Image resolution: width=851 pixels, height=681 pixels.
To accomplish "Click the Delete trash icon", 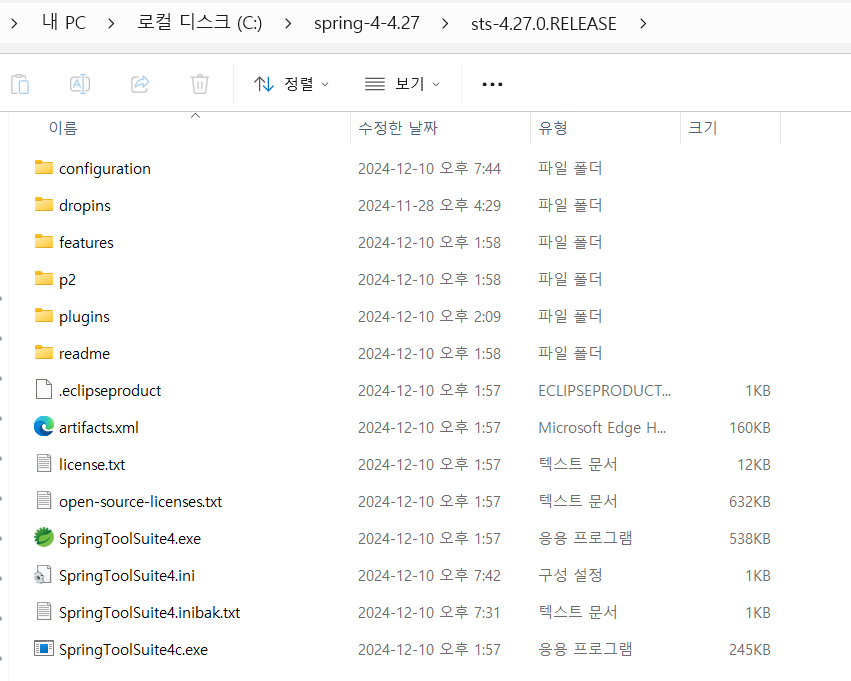I will coord(200,84).
